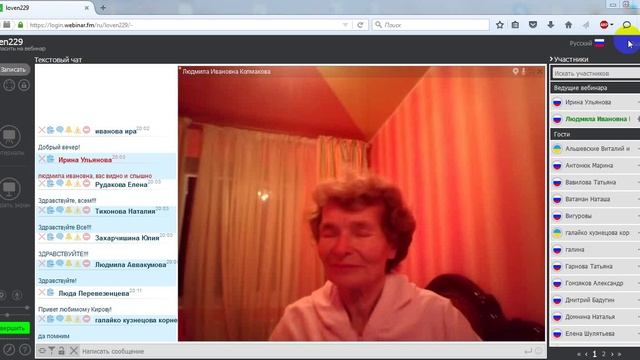Click the help question-mark icon in left sidebar
Image resolution: width=640 pixels, height=360 pixels.
[x=24, y=349]
